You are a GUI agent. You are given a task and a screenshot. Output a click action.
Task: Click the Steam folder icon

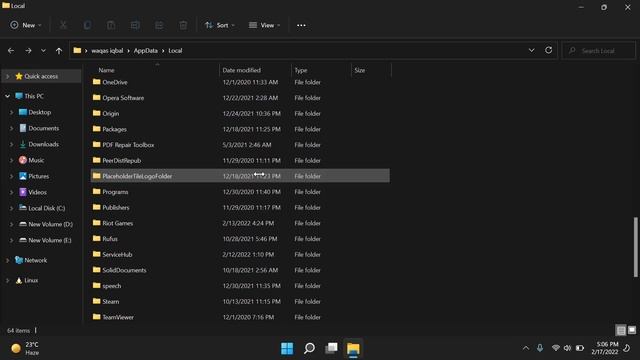96,301
